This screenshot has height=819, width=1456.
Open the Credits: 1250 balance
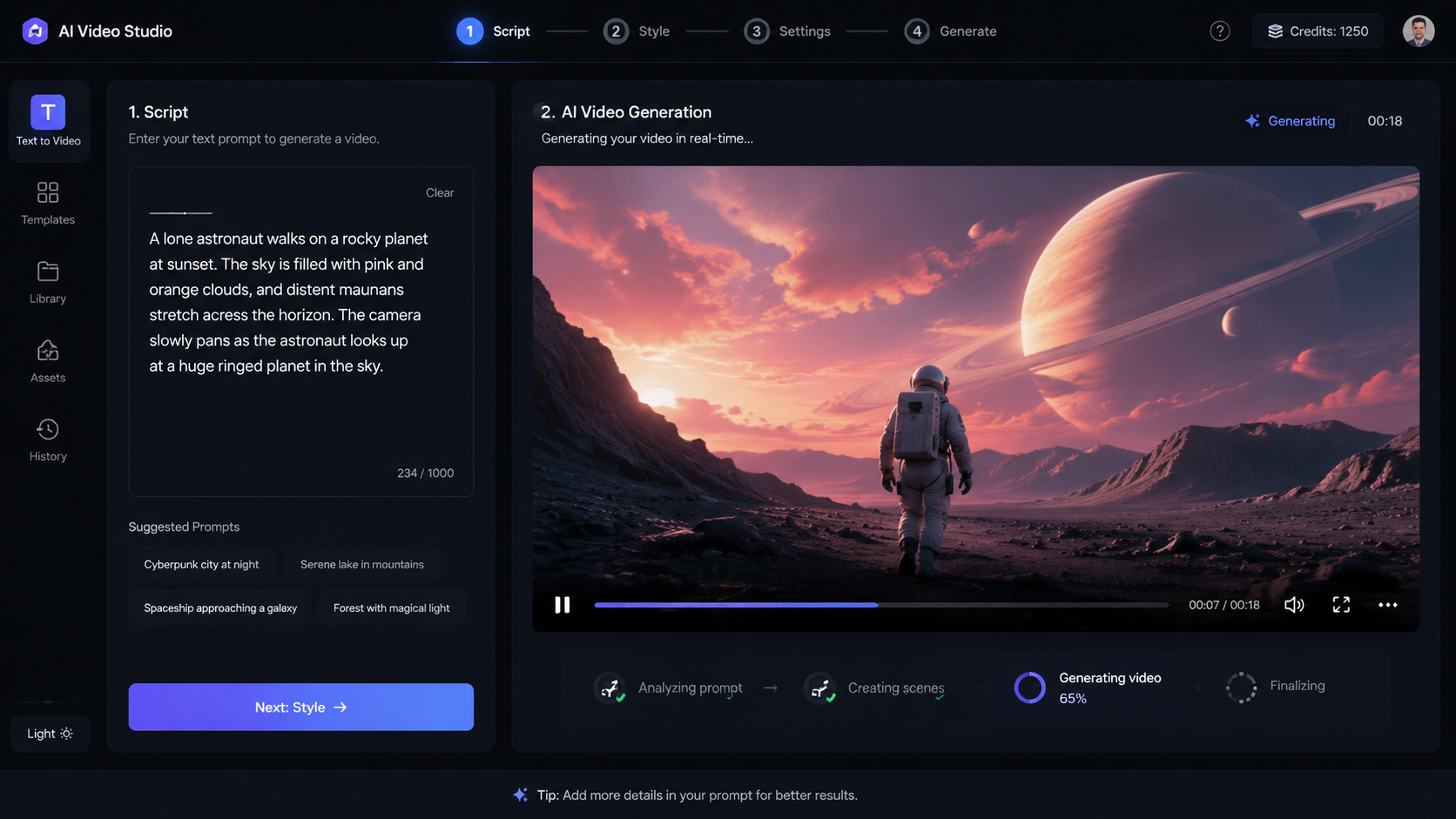pyautogui.click(x=1318, y=31)
